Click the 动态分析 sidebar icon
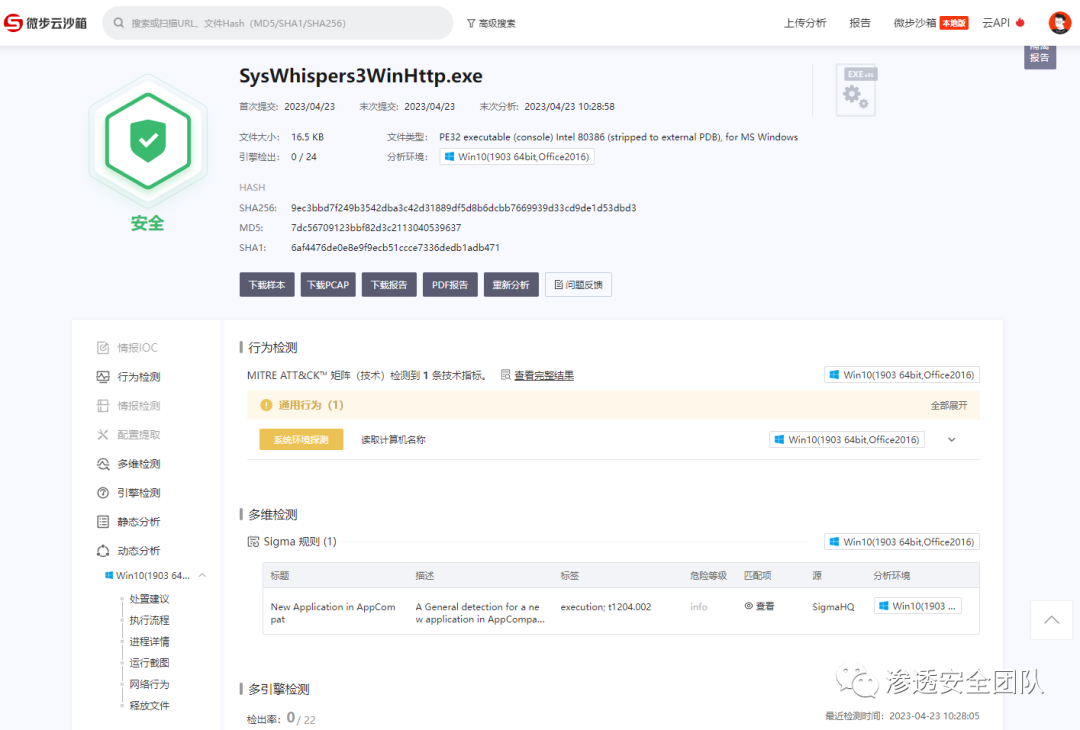The width and height of the screenshot is (1080, 730). point(103,550)
